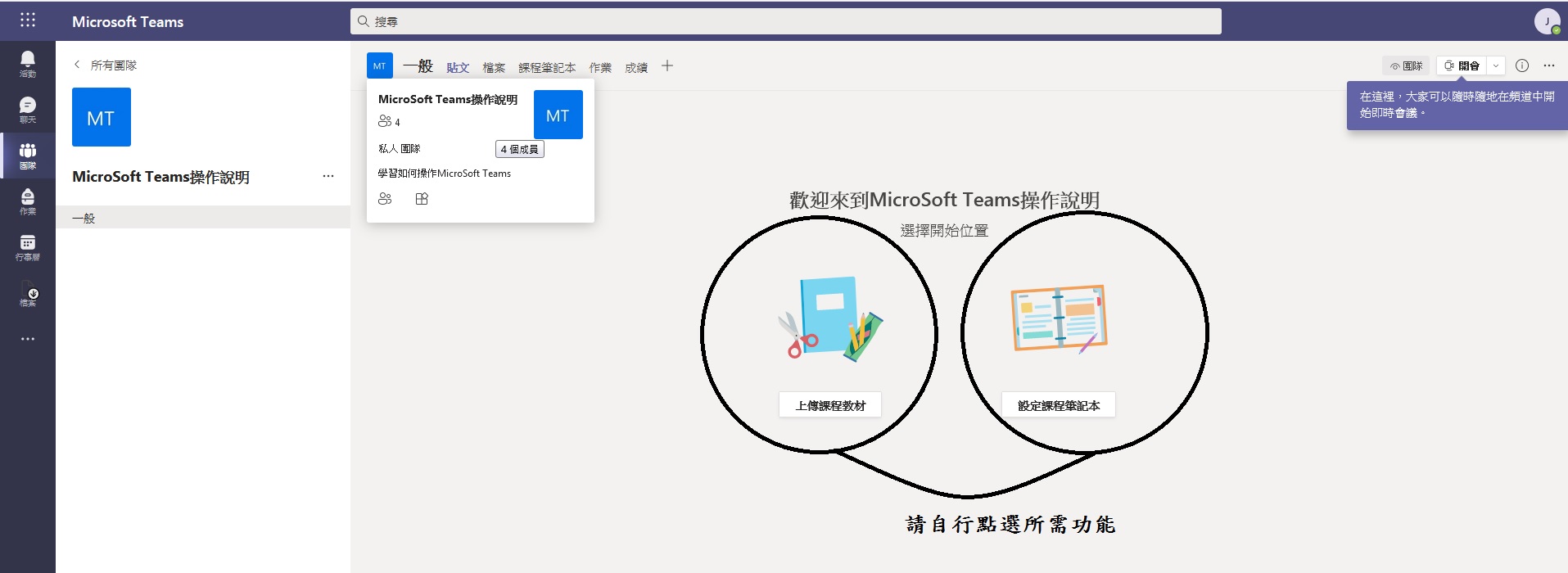Switch to the 檔案 tab
This screenshot has width=1568, height=573.
(494, 67)
